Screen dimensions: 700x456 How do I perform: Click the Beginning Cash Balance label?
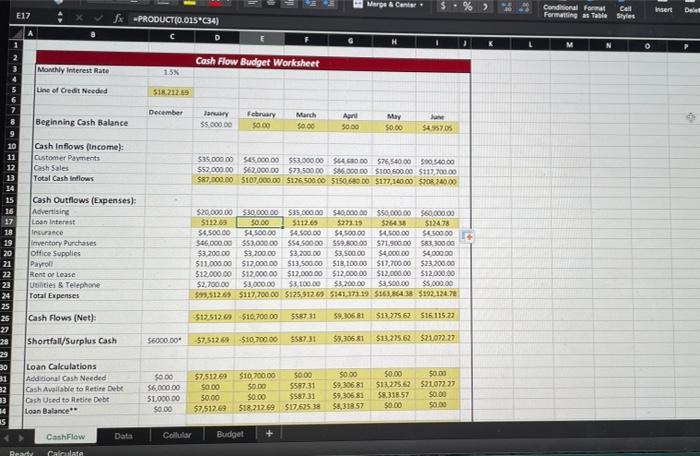pos(81,122)
